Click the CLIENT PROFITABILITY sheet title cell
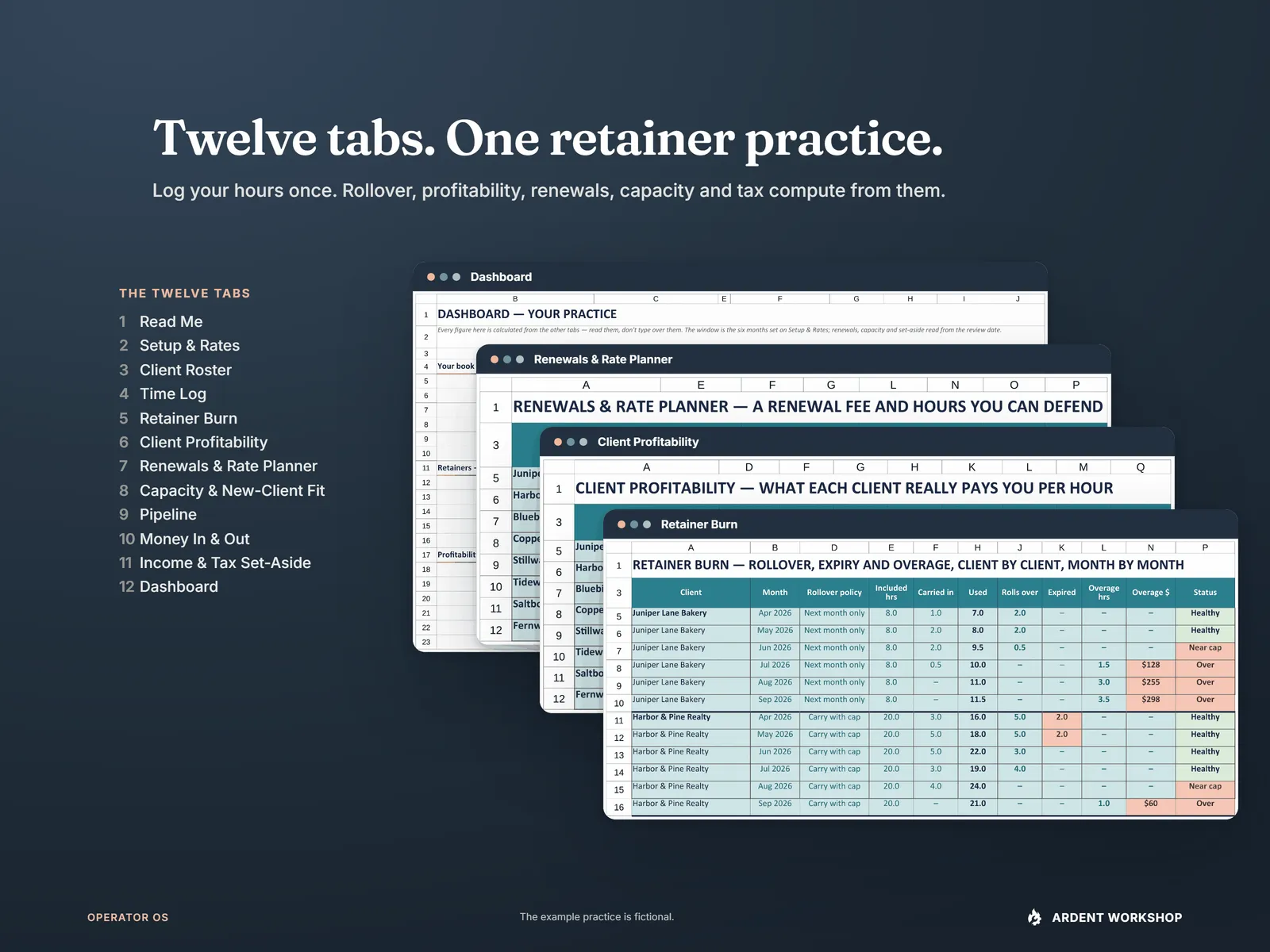 click(x=872, y=489)
